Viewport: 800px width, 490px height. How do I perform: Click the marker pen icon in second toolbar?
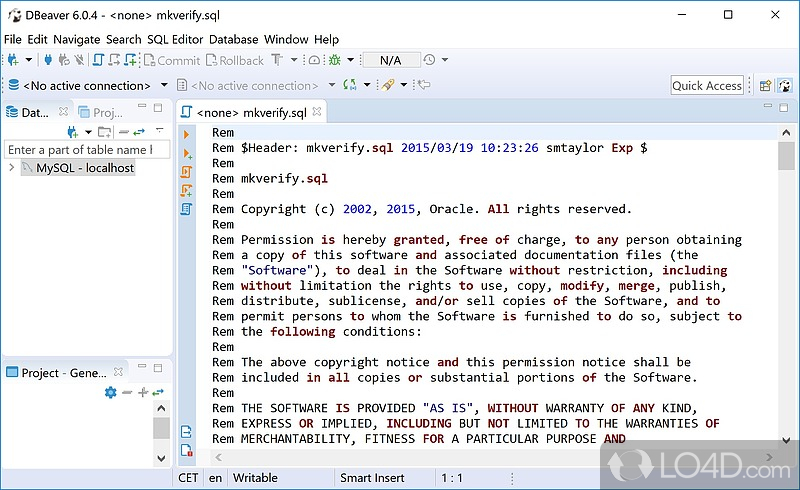click(388, 85)
